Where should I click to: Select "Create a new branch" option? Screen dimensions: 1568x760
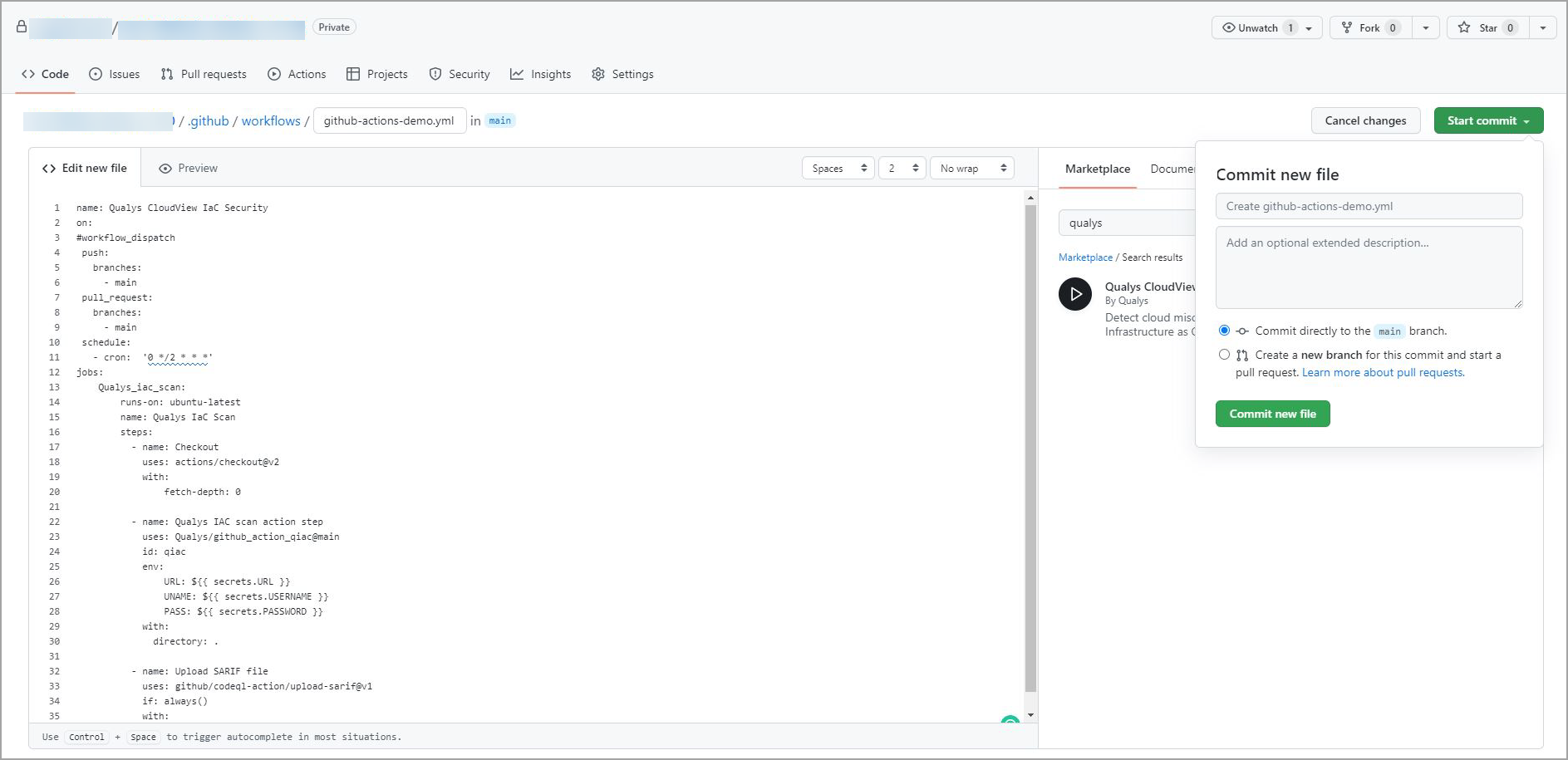click(x=1224, y=355)
